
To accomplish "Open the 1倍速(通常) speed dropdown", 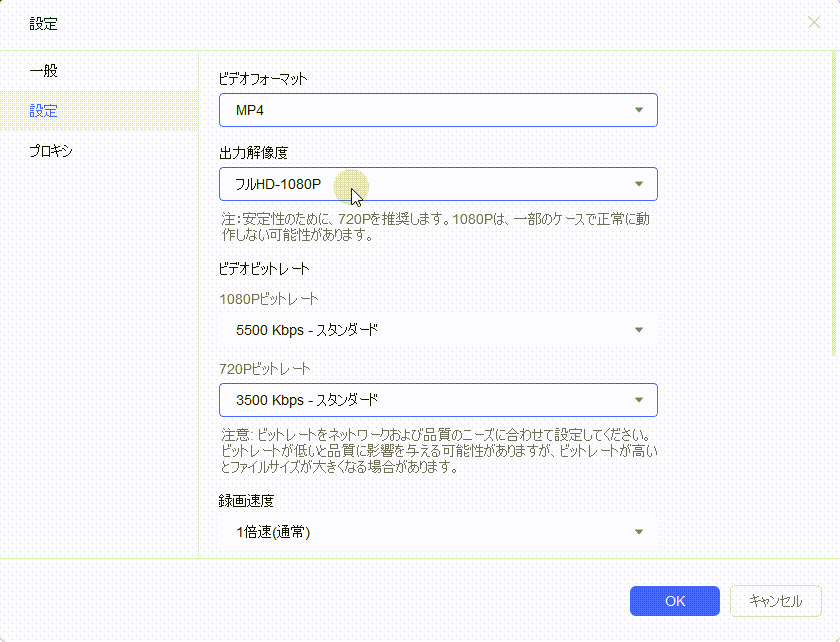I will (437, 531).
